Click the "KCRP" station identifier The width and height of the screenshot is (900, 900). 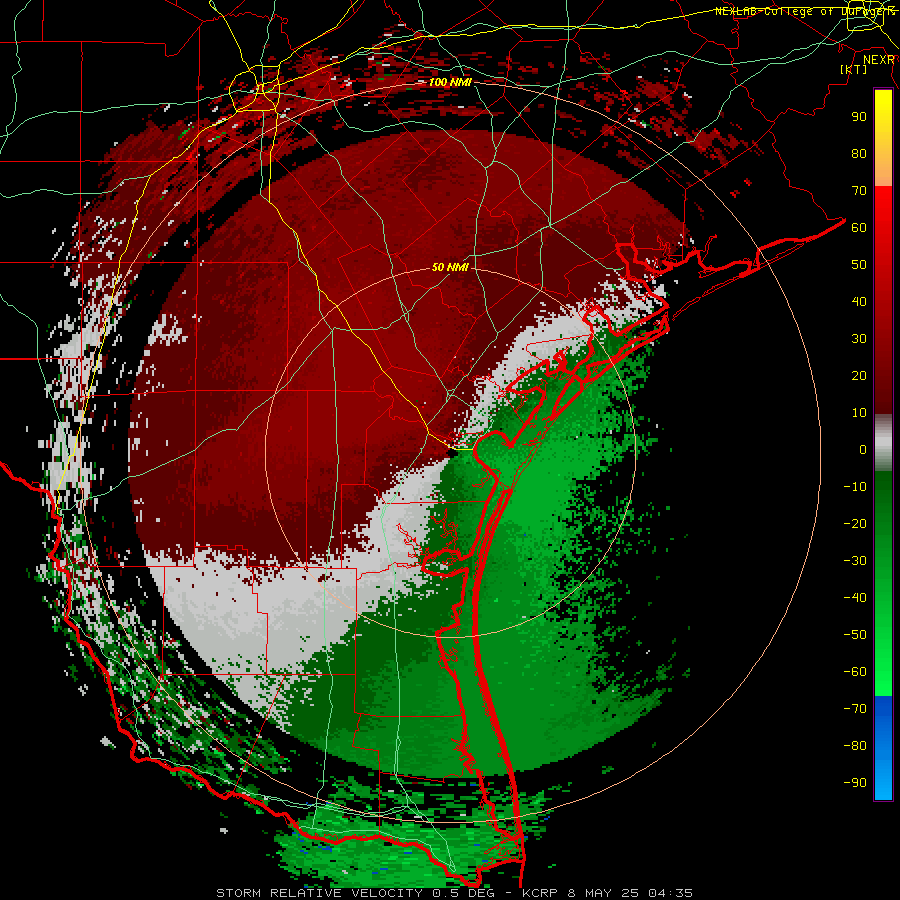point(540,893)
